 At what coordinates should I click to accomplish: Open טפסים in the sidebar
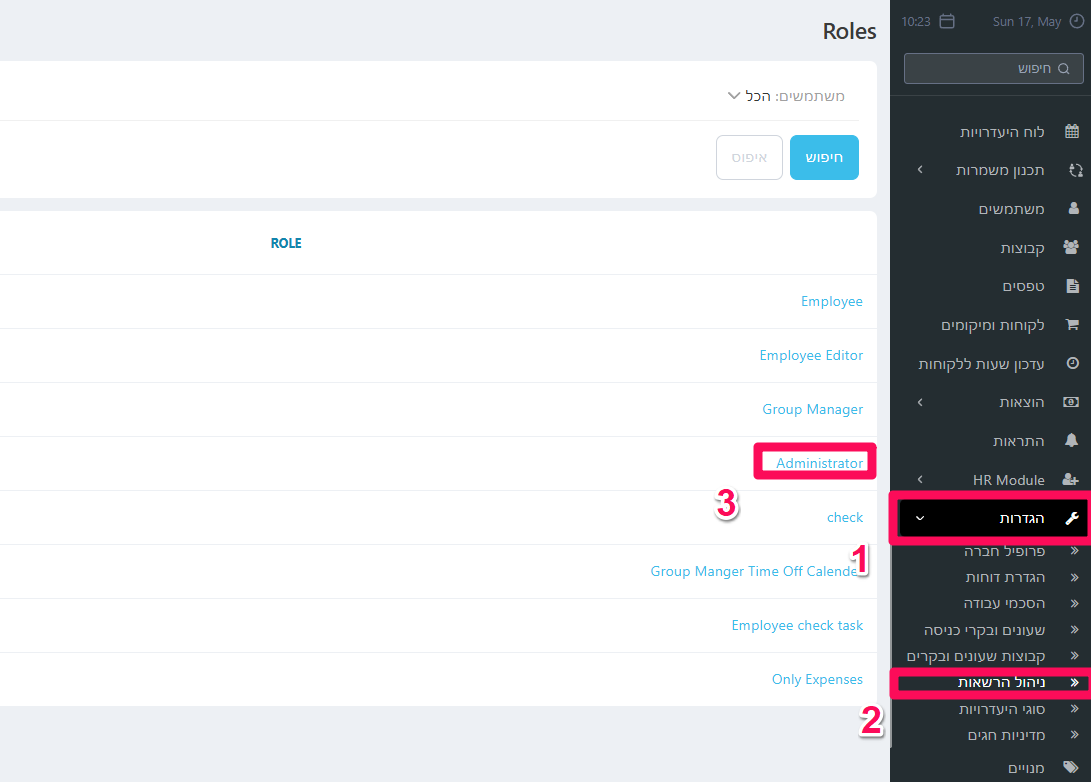pyautogui.click(x=1024, y=286)
